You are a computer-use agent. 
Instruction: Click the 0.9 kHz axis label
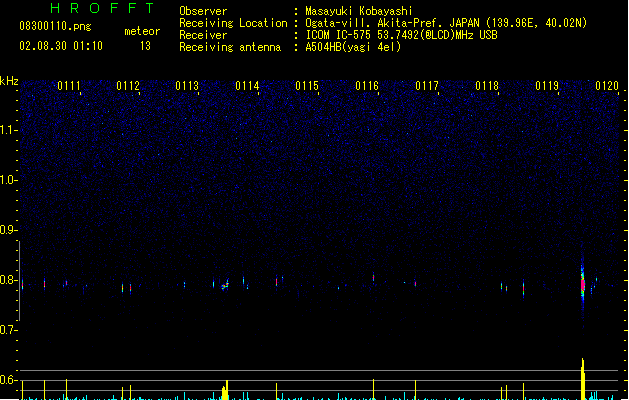(x=8, y=230)
